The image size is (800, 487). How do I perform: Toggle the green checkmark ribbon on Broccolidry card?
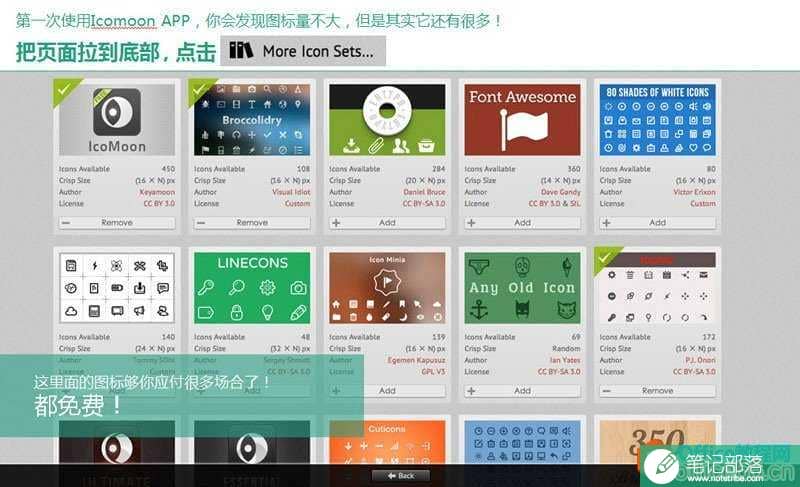point(200,90)
